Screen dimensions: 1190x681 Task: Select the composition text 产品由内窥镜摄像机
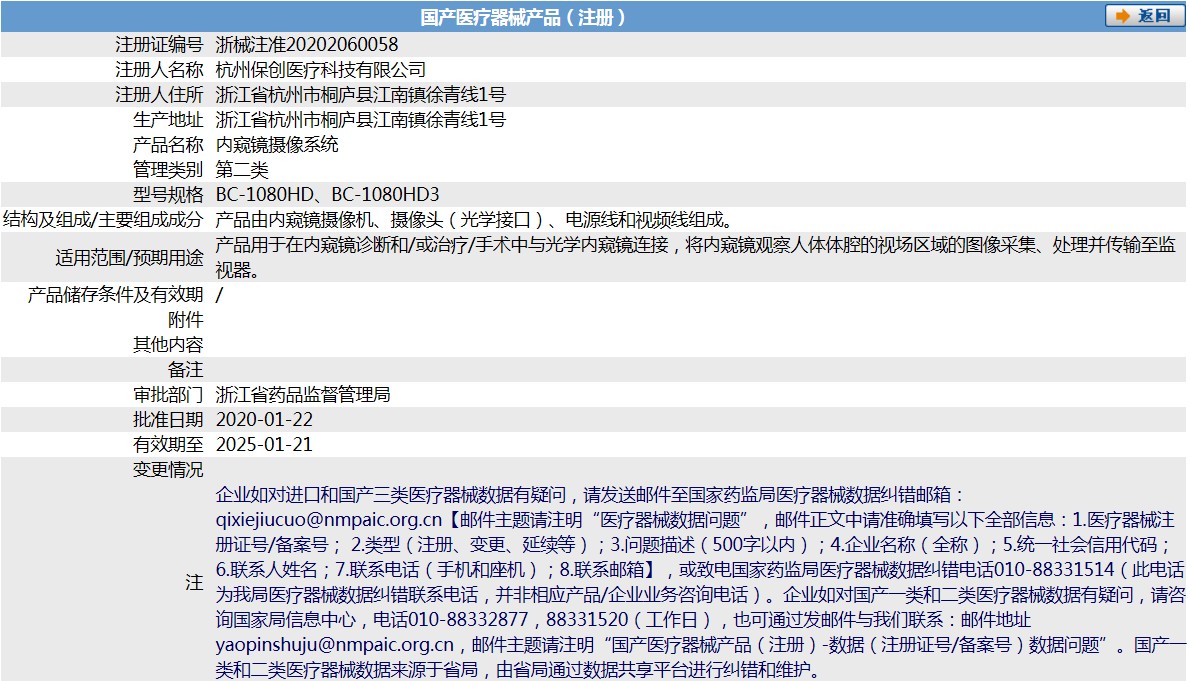(294, 220)
